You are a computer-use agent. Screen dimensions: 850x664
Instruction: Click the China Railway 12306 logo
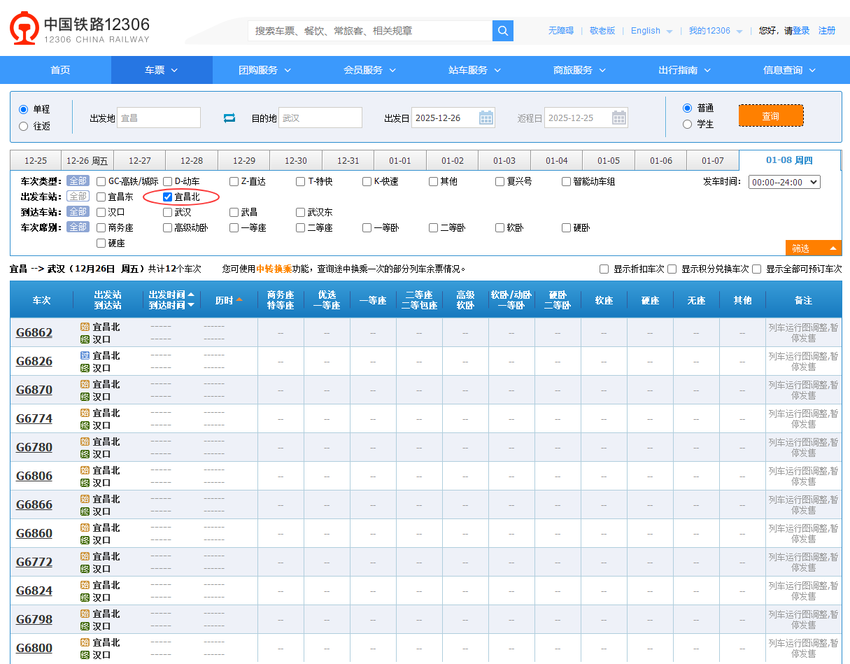tap(80, 31)
